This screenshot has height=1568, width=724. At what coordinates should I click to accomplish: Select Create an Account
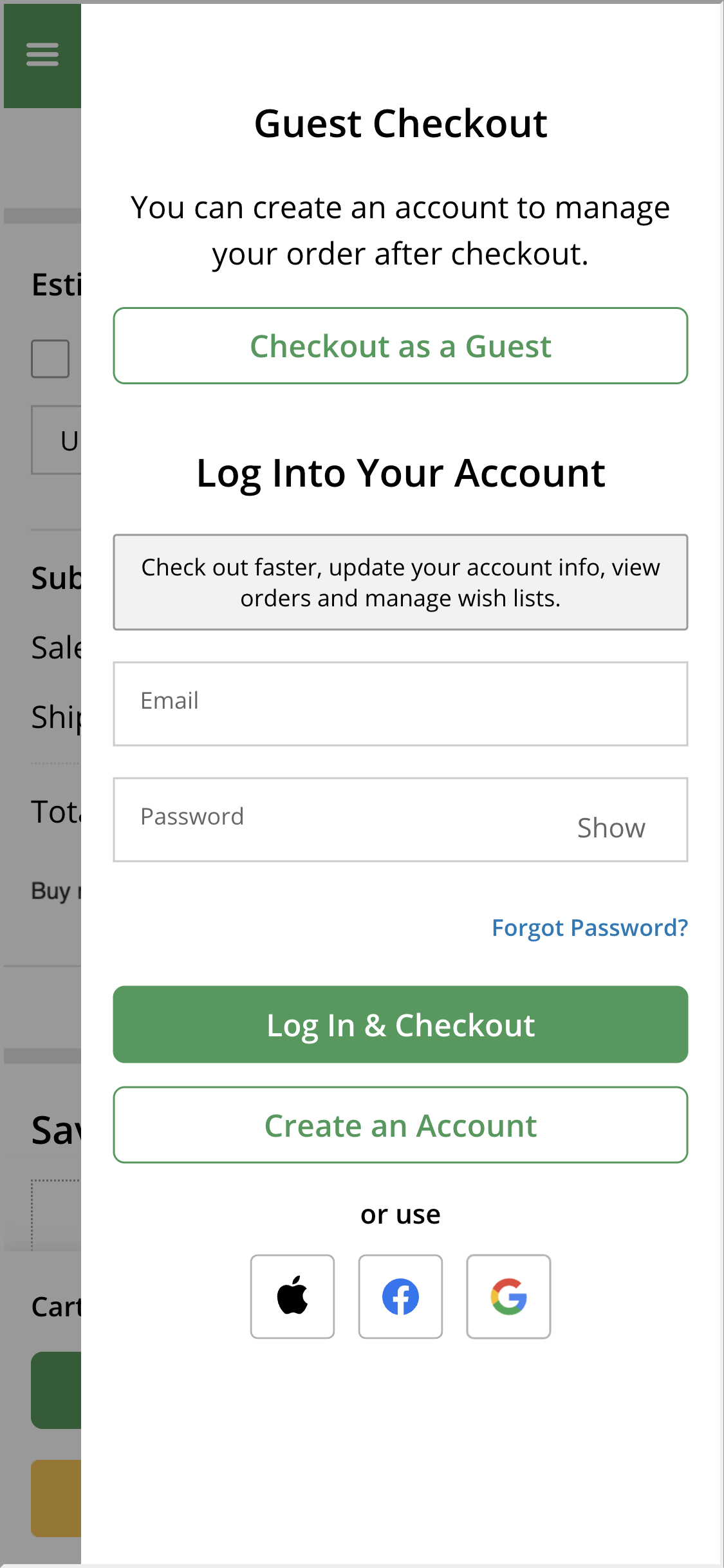click(x=400, y=1125)
